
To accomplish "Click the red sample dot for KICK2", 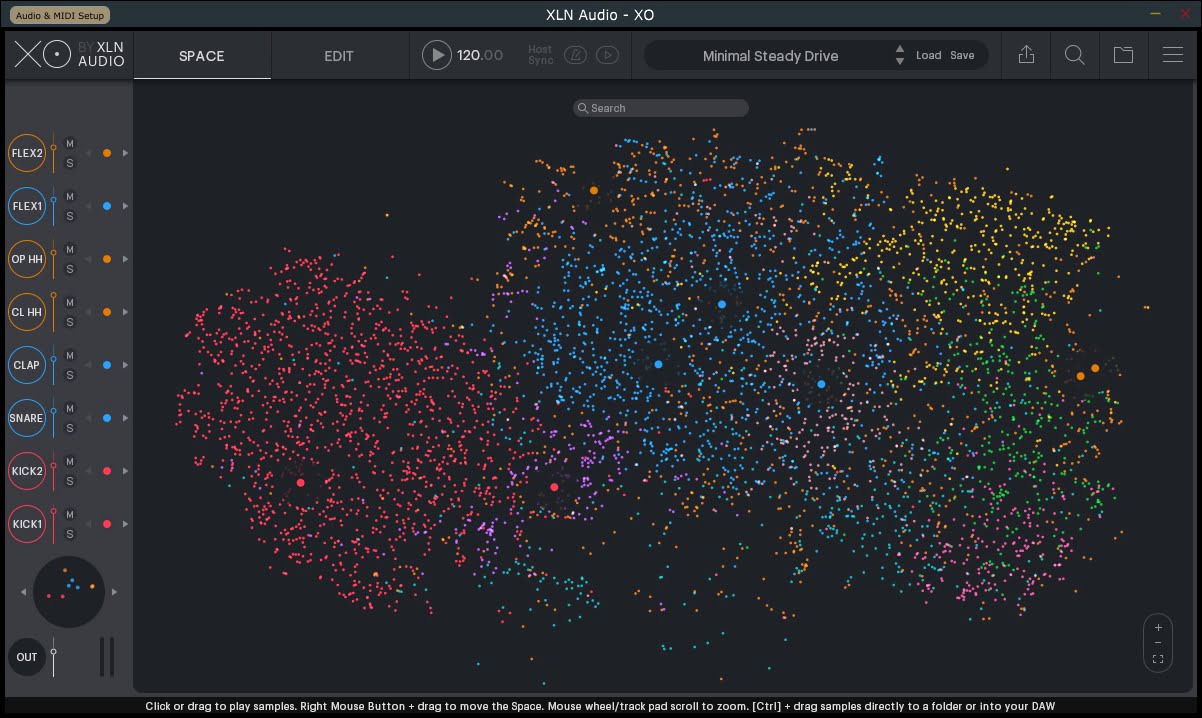I will pyautogui.click(x=107, y=471).
